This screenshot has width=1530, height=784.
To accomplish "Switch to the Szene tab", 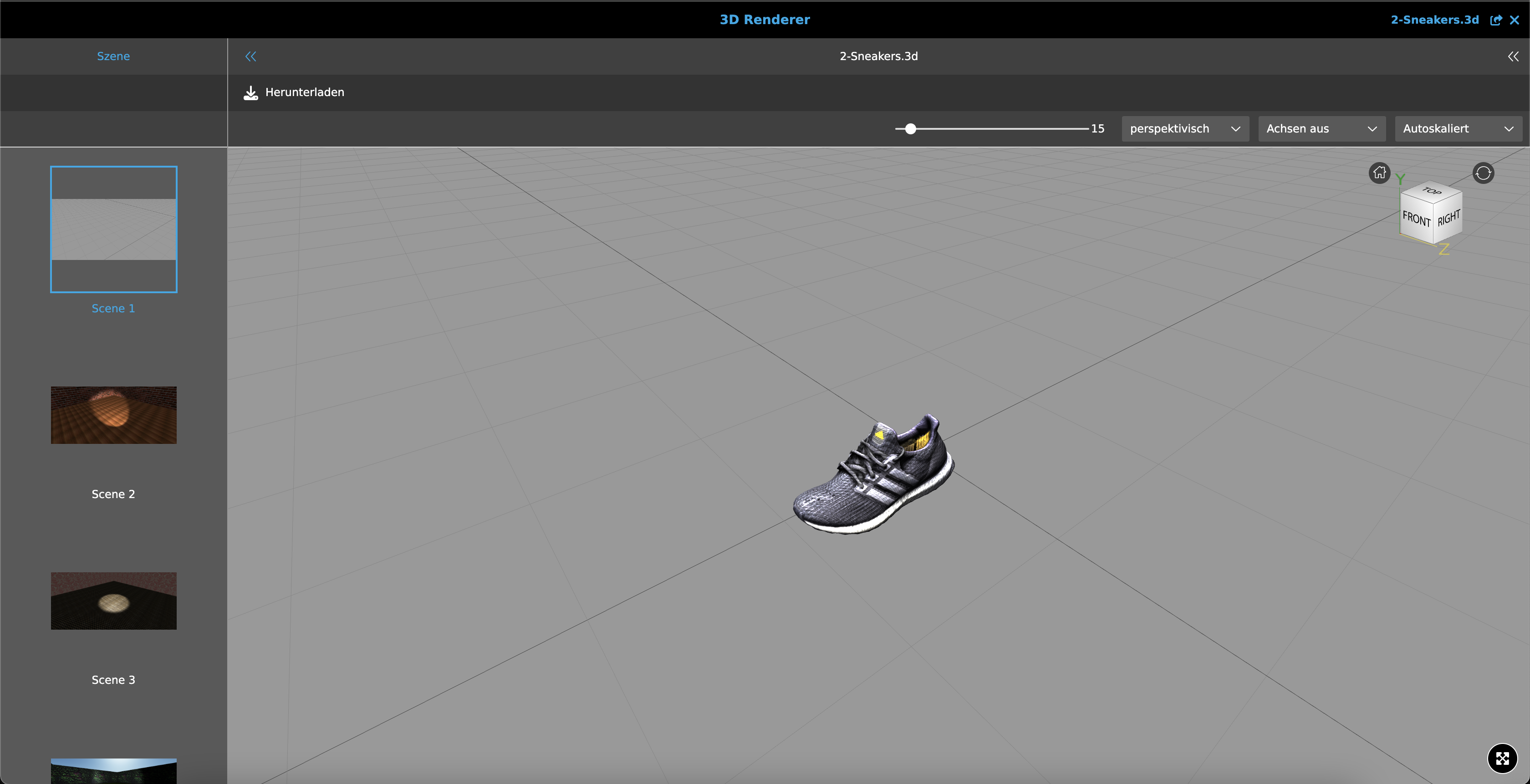I will [113, 56].
